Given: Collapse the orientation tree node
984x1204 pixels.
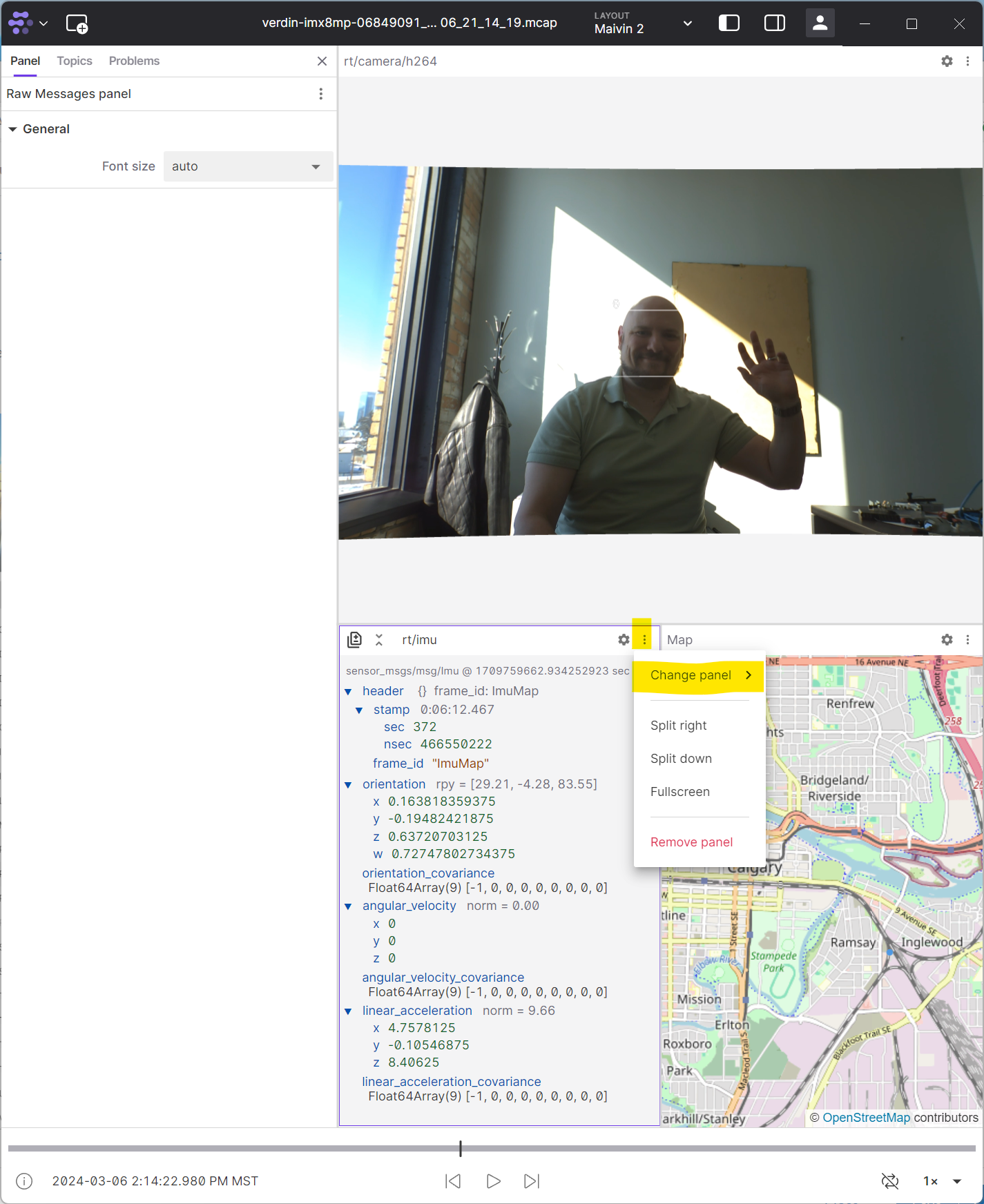Looking at the screenshot, I should point(348,785).
